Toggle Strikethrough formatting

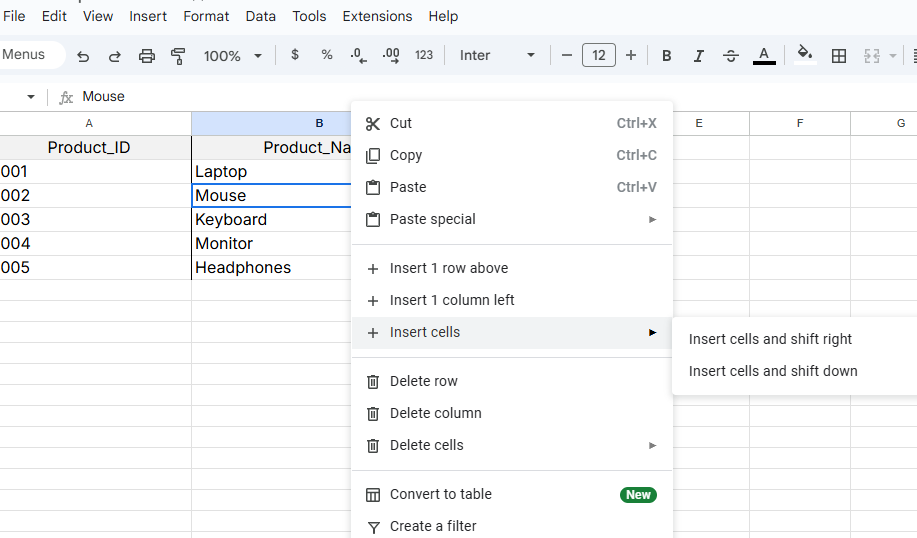[x=730, y=56]
